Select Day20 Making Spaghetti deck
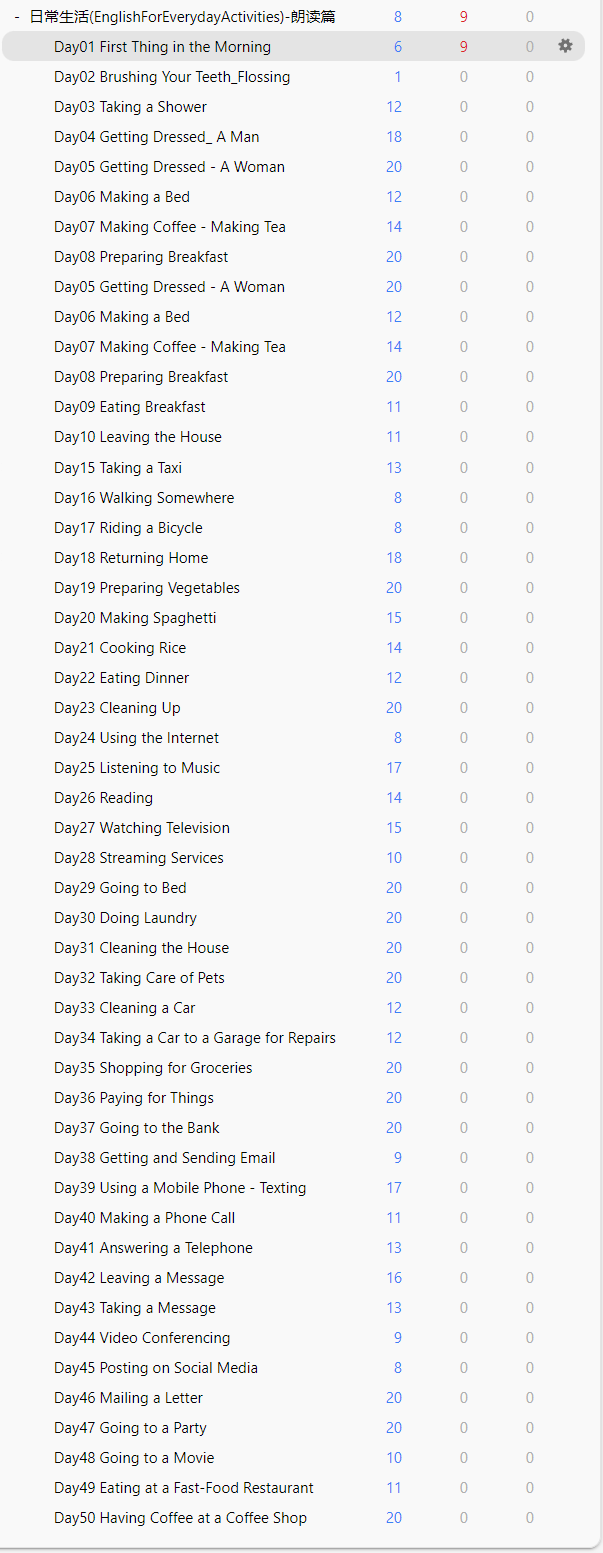The width and height of the screenshot is (603, 1553). (135, 618)
